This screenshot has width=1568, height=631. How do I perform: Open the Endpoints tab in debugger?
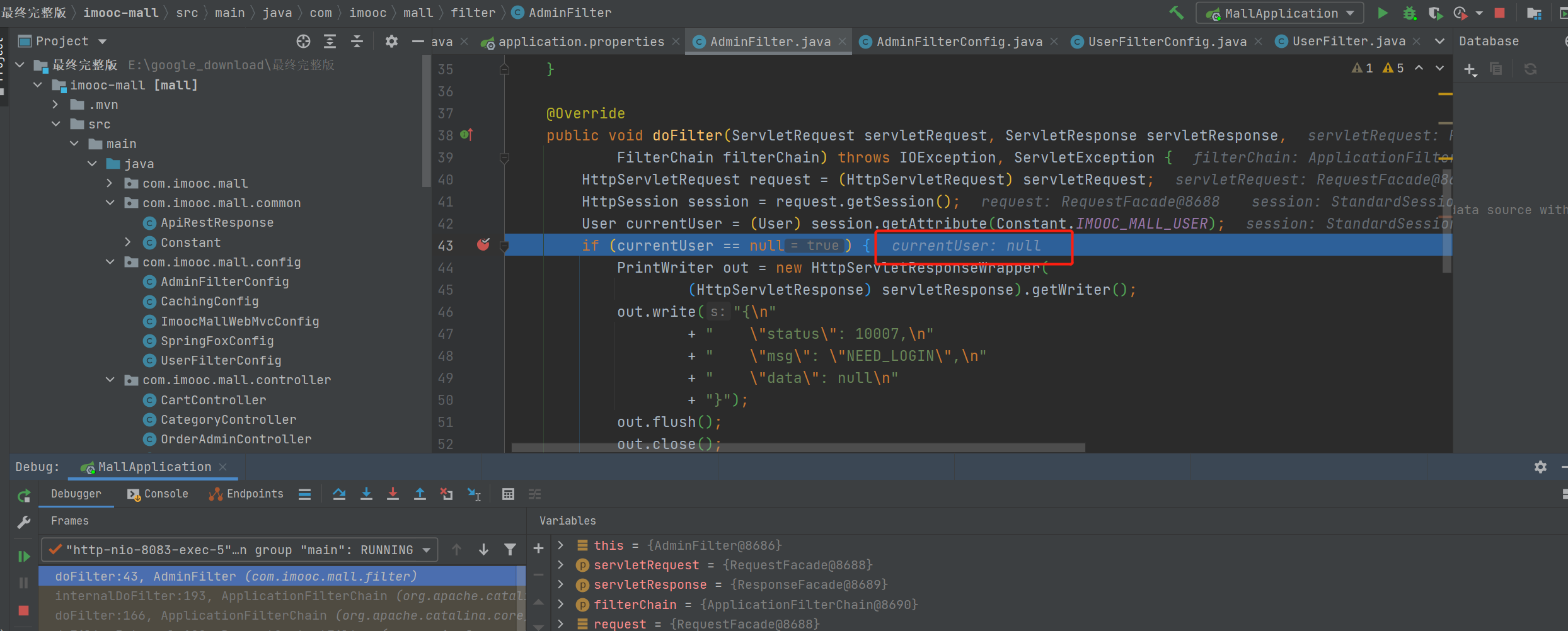[x=246, y=494]
